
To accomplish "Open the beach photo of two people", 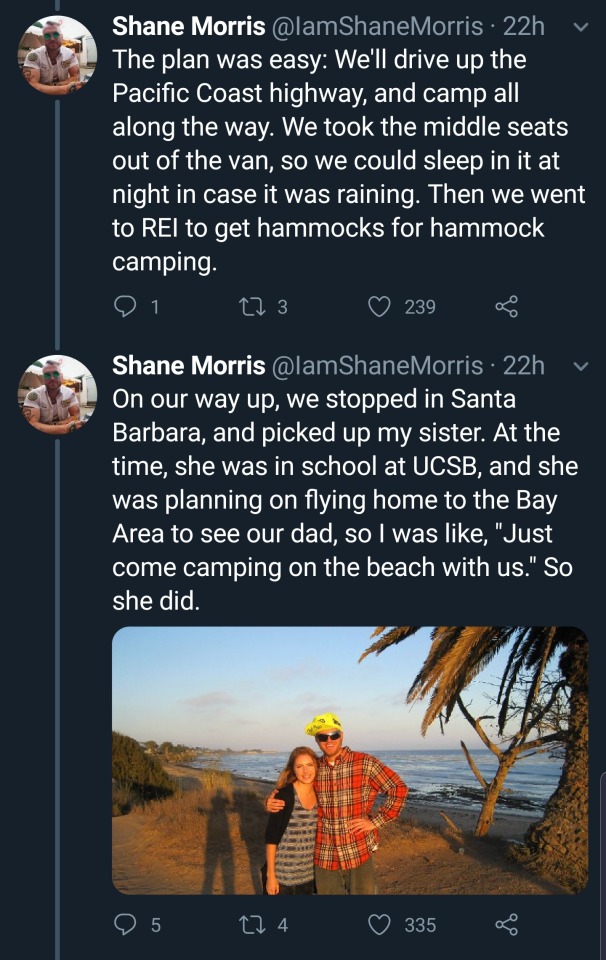I will coord(350,760).
